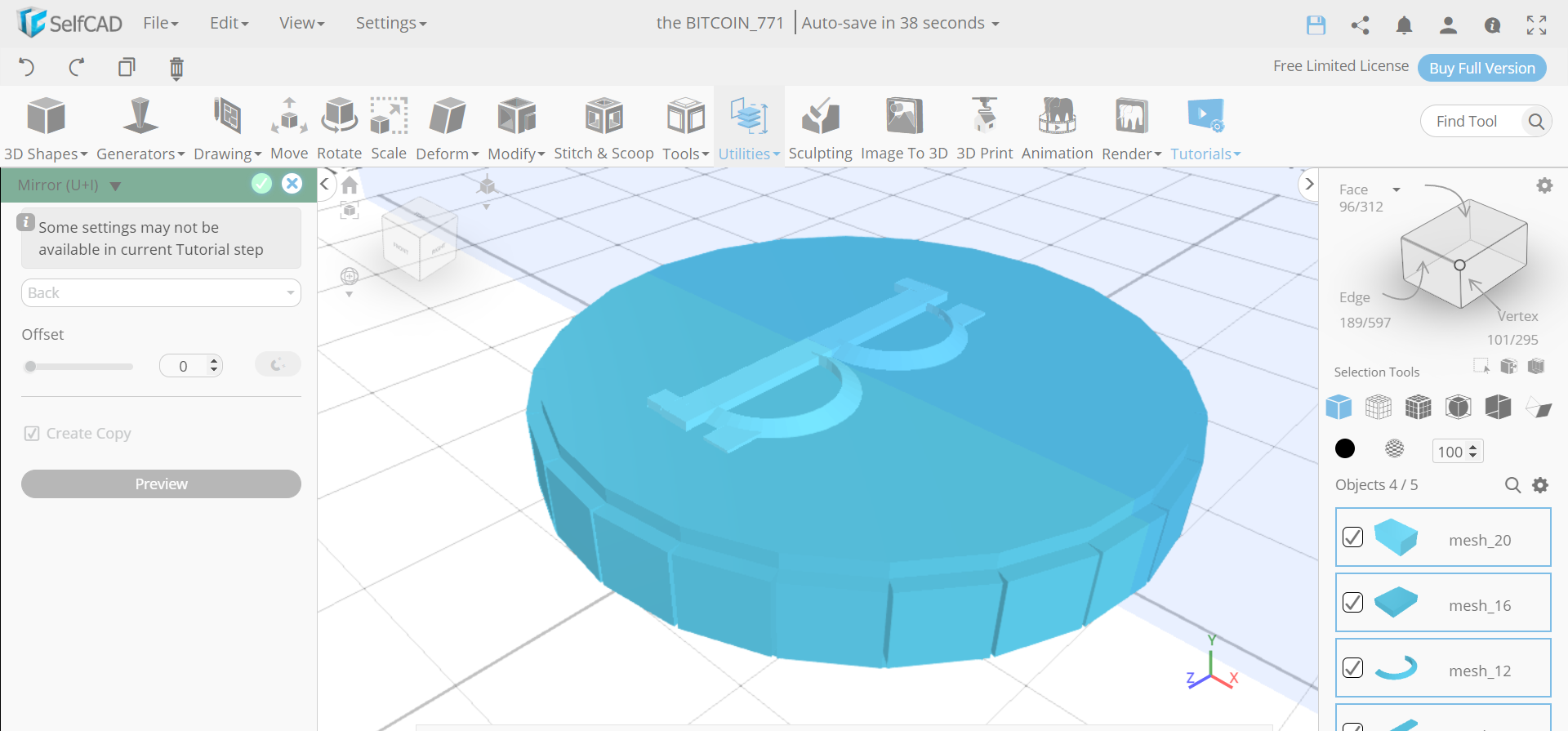Click the mirror flip button beside offset
Screen dimensions: 1568x731
278,364
